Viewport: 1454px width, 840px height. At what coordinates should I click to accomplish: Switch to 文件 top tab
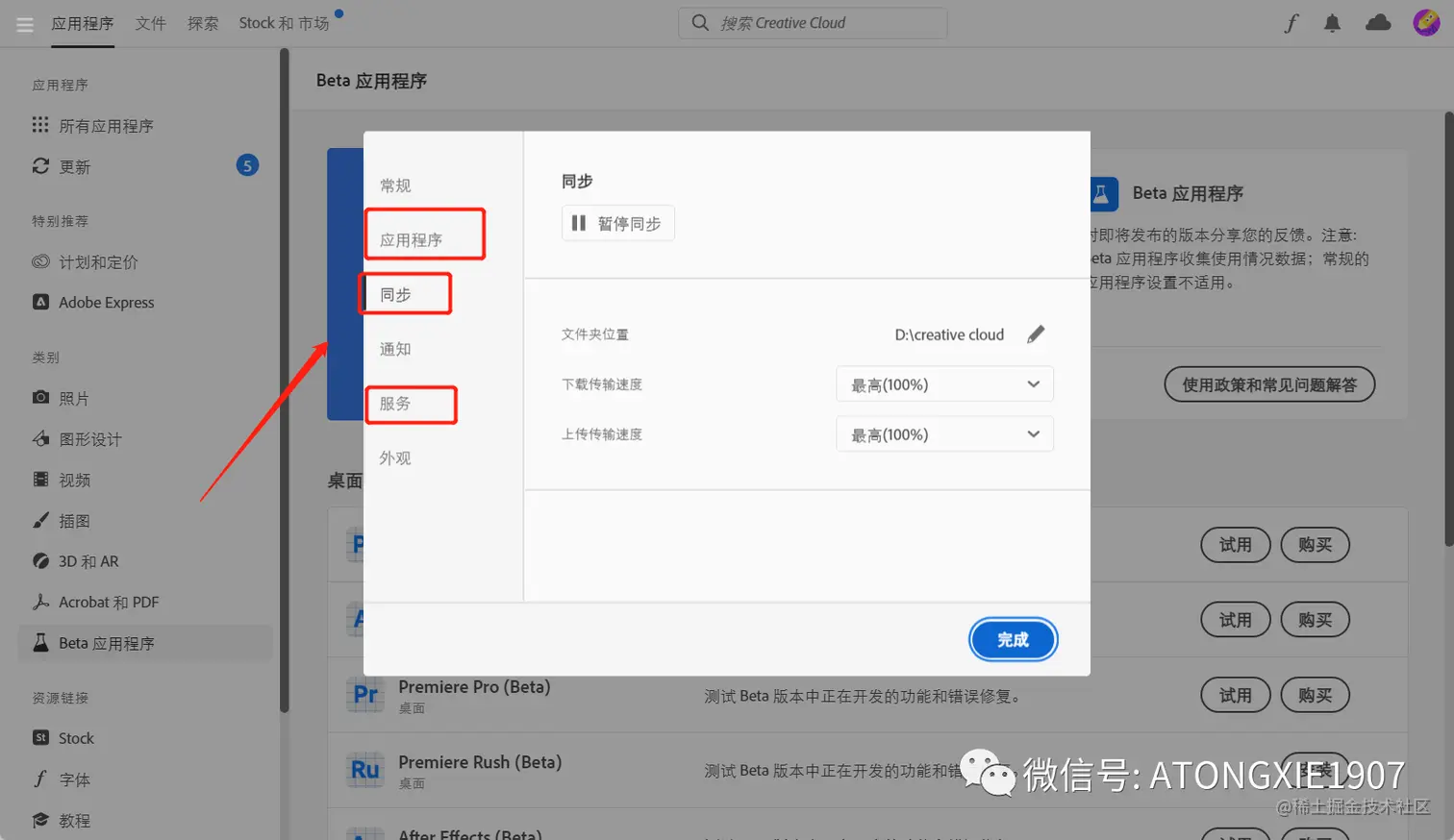click(x=151, y=23)
